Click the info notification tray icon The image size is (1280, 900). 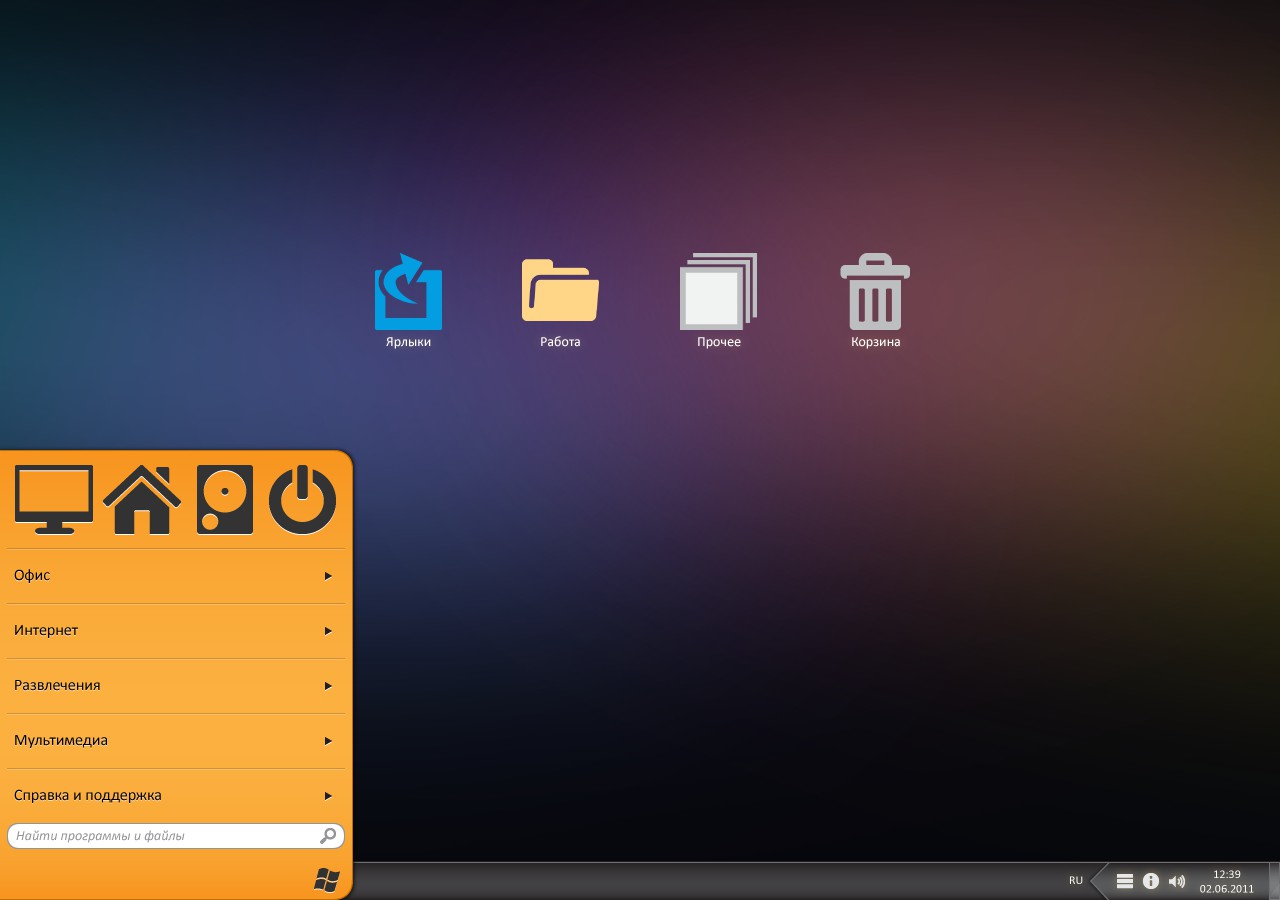(1151, 881)
